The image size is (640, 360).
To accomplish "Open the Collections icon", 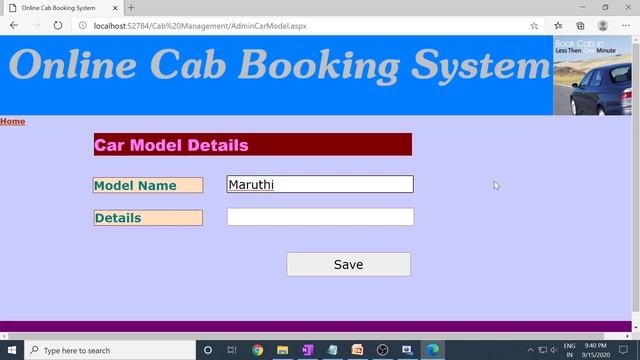I will tap(580, 26).
